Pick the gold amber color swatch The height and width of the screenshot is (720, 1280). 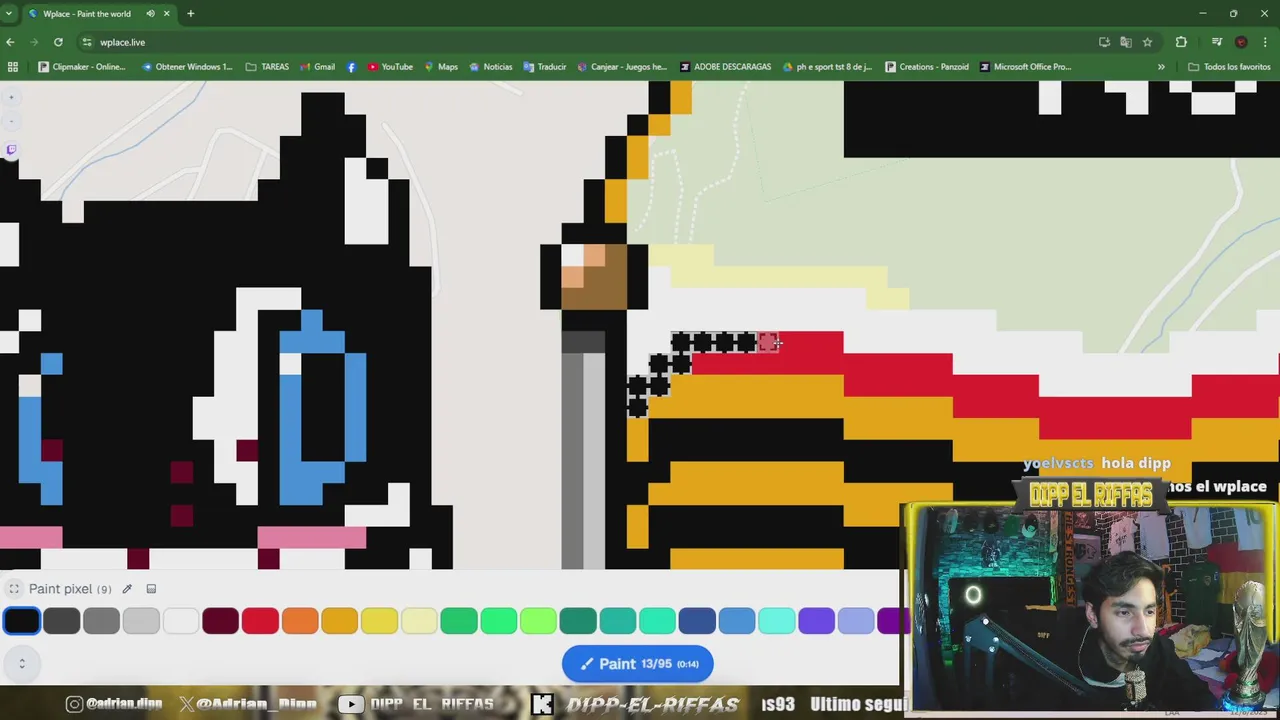coord(340,621)
